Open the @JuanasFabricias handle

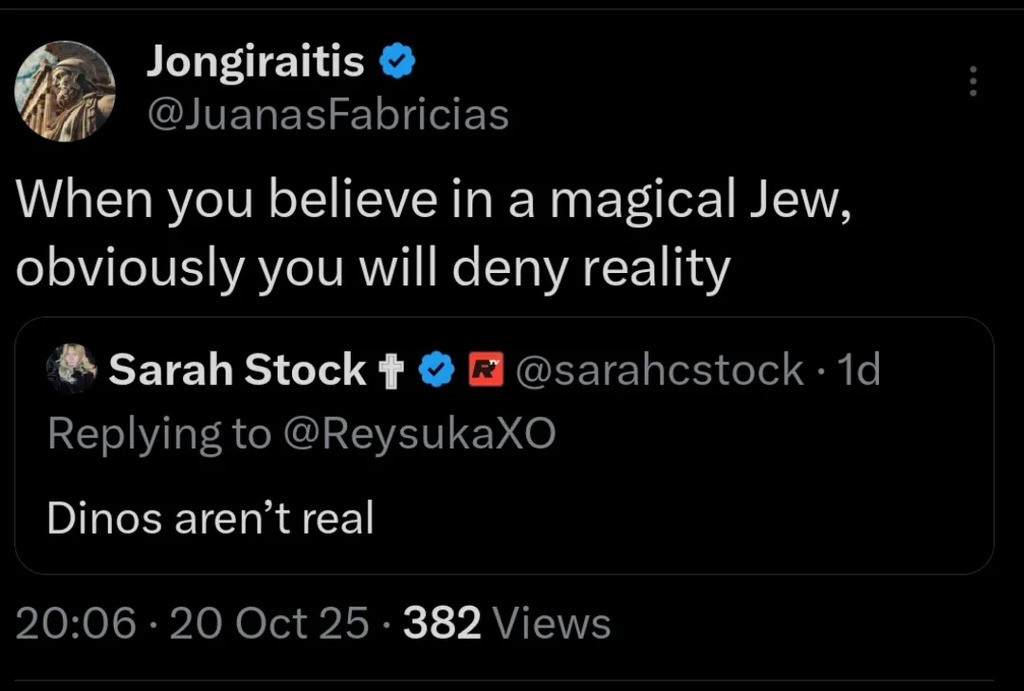point(327,115)
